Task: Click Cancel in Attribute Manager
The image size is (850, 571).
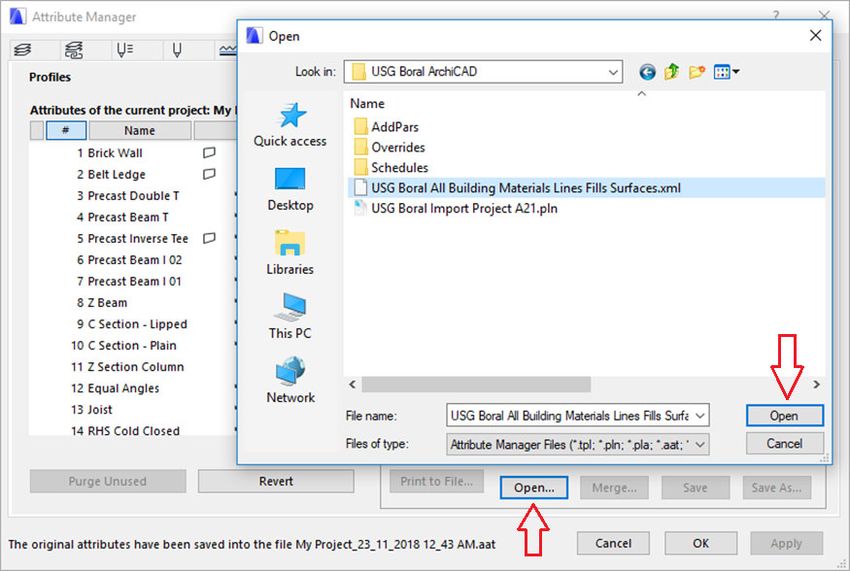Action: coord(613,543)
